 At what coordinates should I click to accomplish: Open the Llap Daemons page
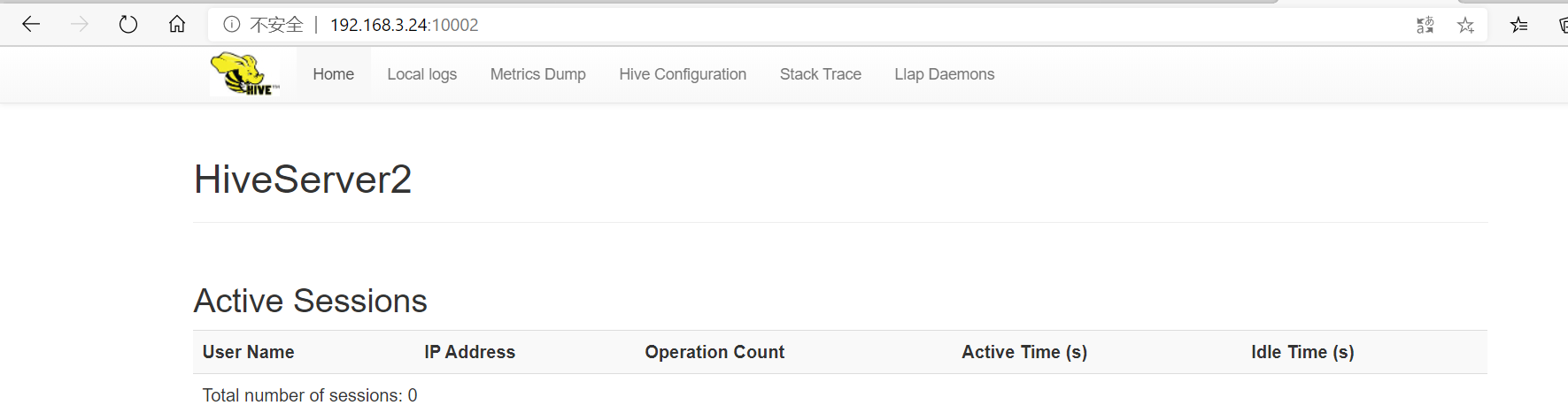944,74
